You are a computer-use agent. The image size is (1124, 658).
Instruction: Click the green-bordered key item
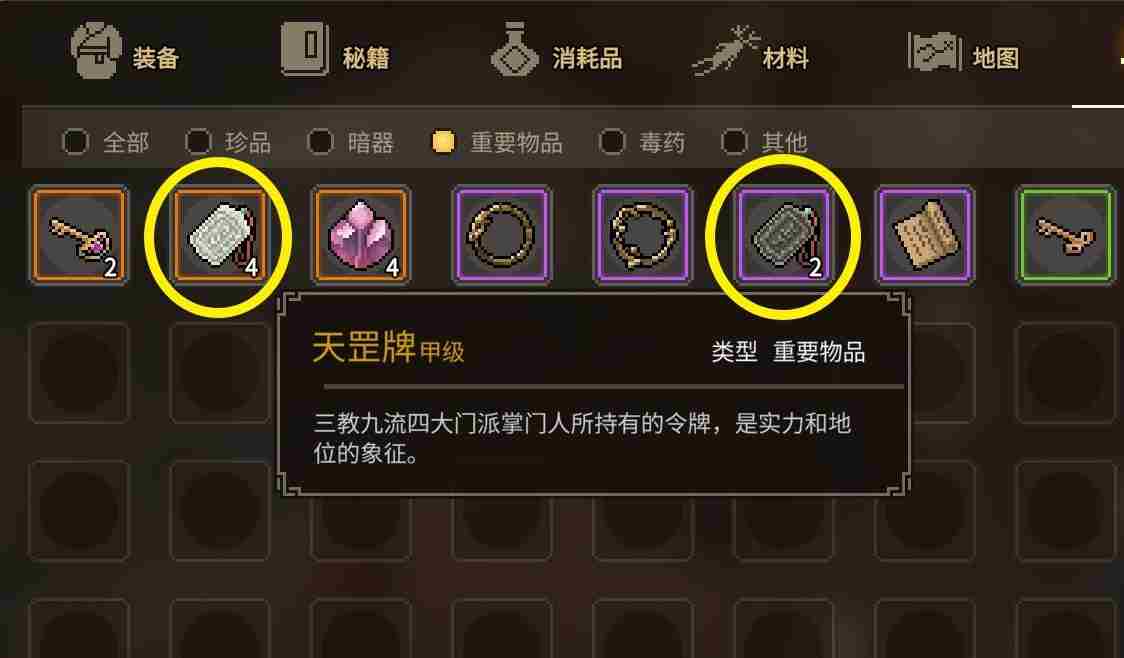(x=1066, y=235)
